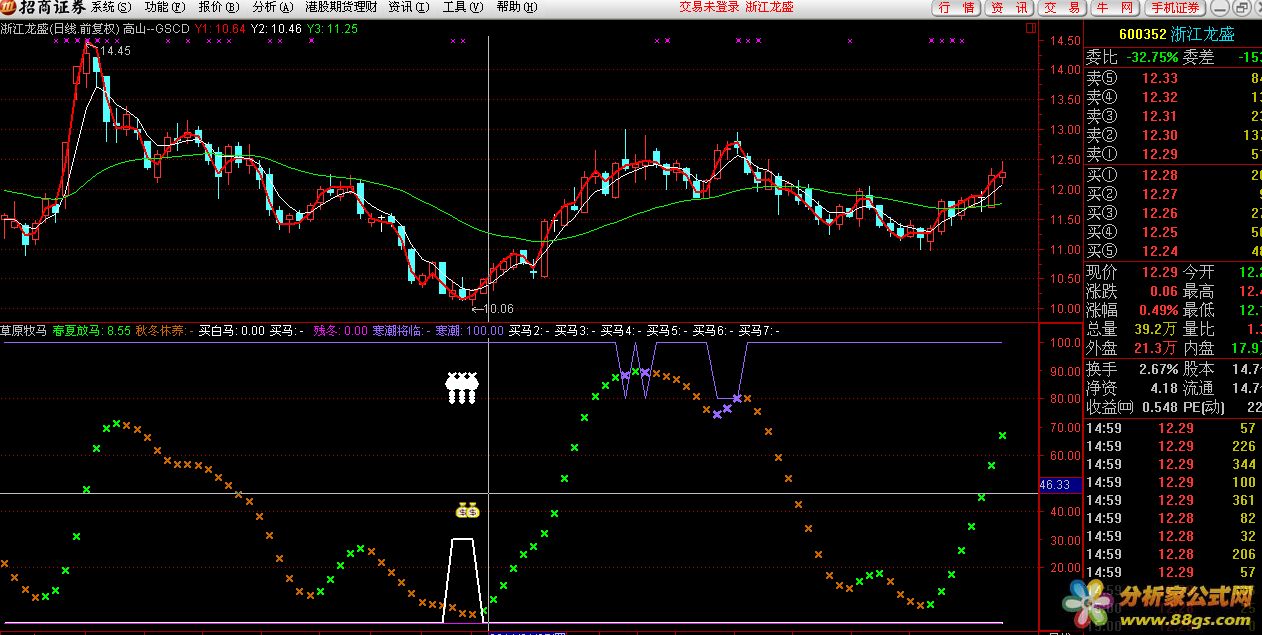Open the 系统(S) menu
1262x635 pixels.
tap(110, 7)
